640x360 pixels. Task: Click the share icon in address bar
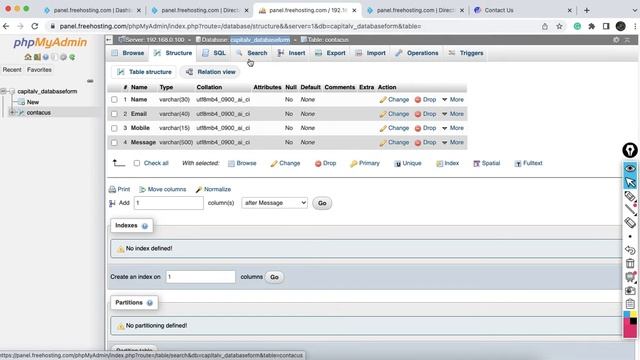coord(544,26)
